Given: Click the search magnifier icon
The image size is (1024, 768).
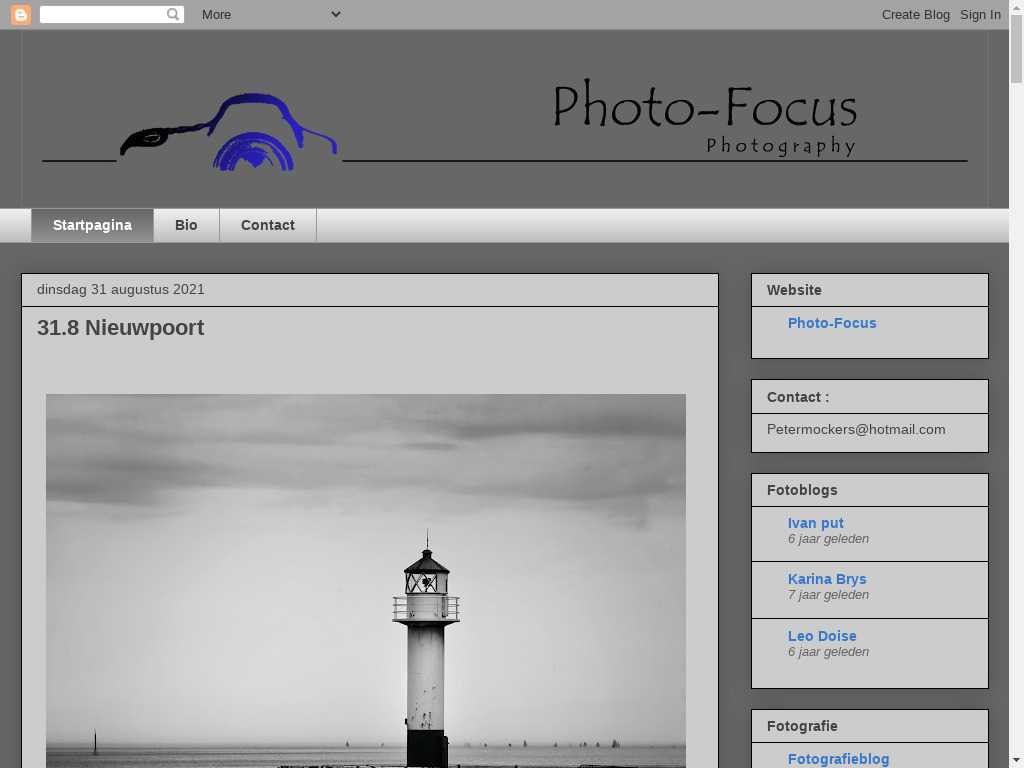Looking at the screenshot, I should click(x=173, y=14).
